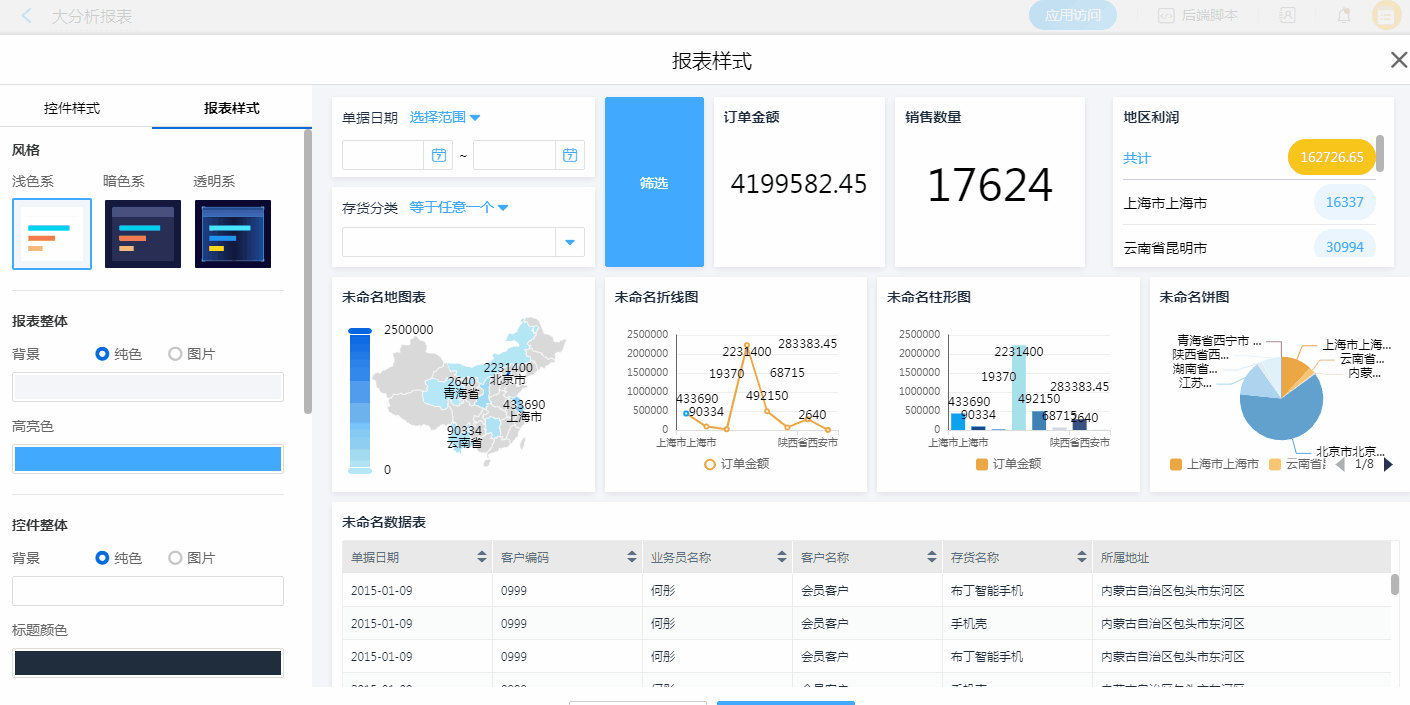The image size is (1410, 705).
Task: Click the back arrow beside 大分析报表
Action: point(27,16)
